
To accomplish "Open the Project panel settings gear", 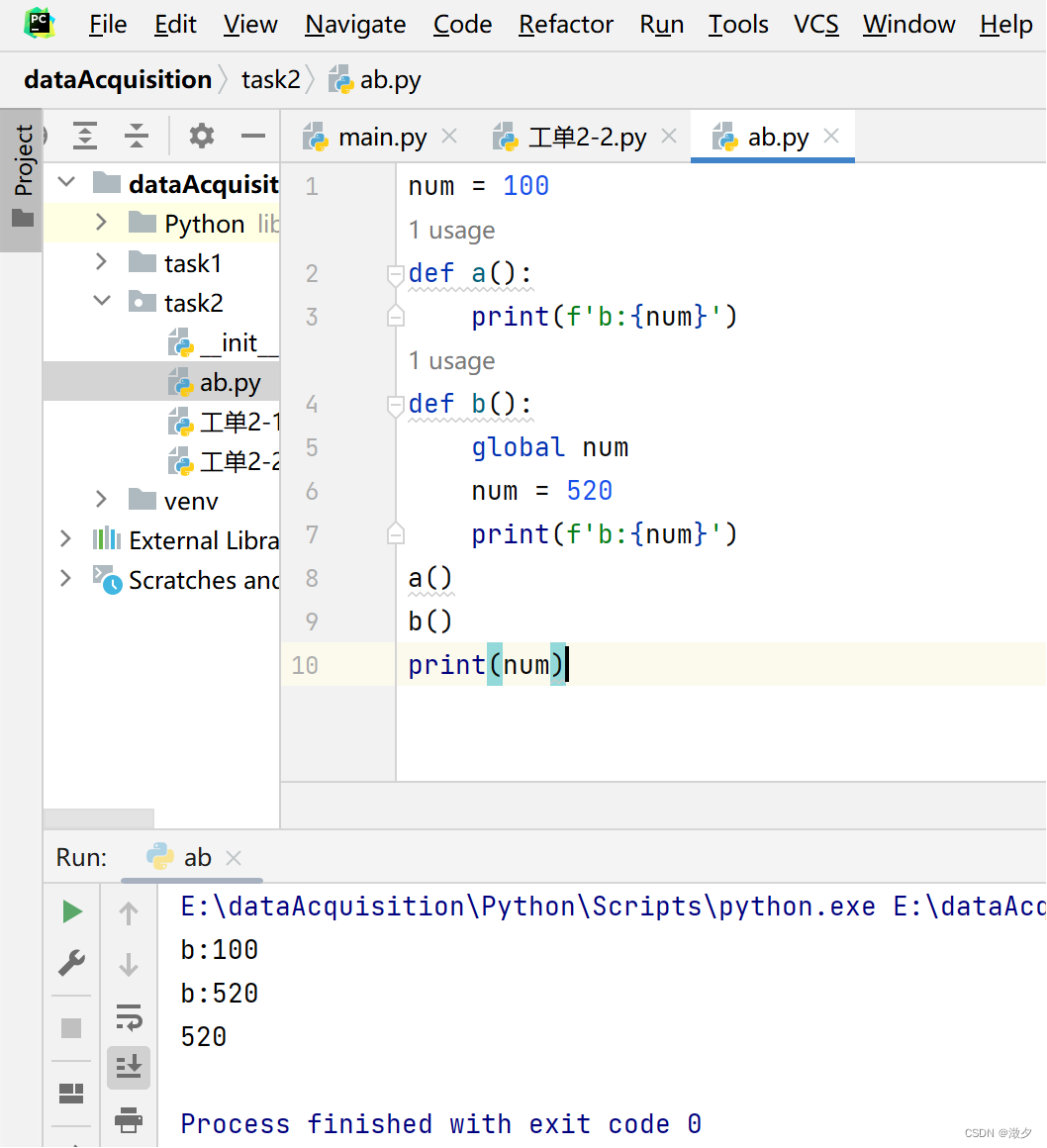I will pos(201,137).
